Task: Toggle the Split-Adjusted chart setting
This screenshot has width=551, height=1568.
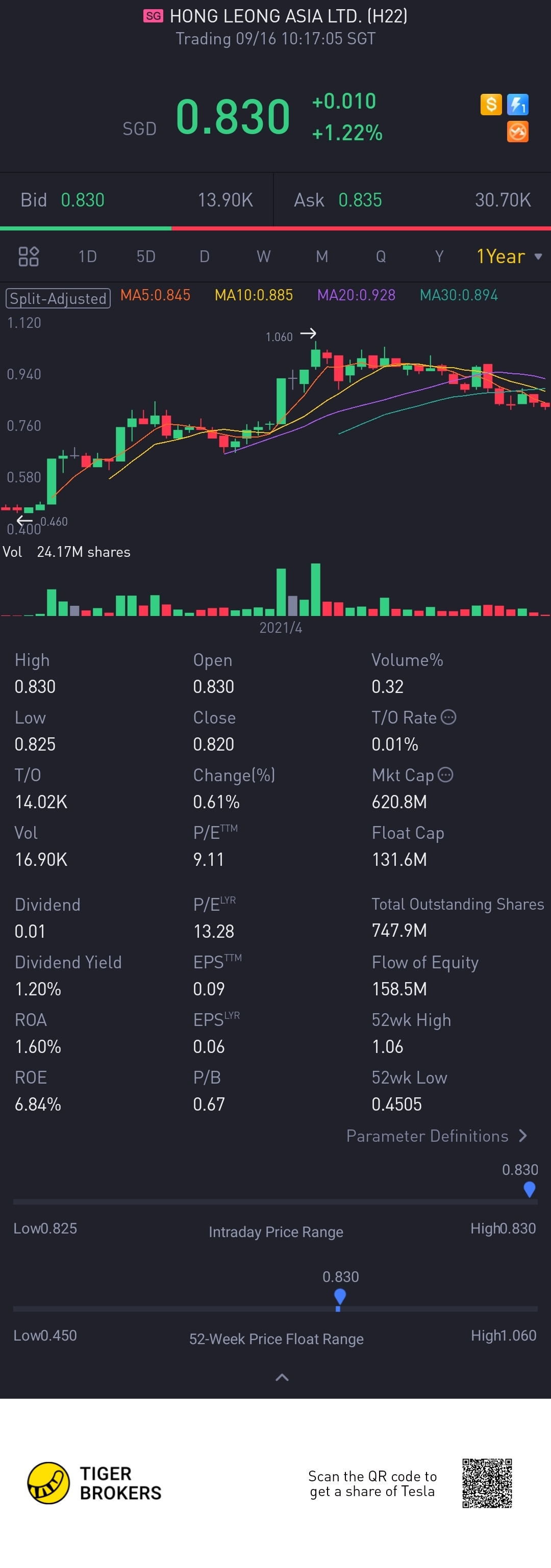Action: point(58,298)
